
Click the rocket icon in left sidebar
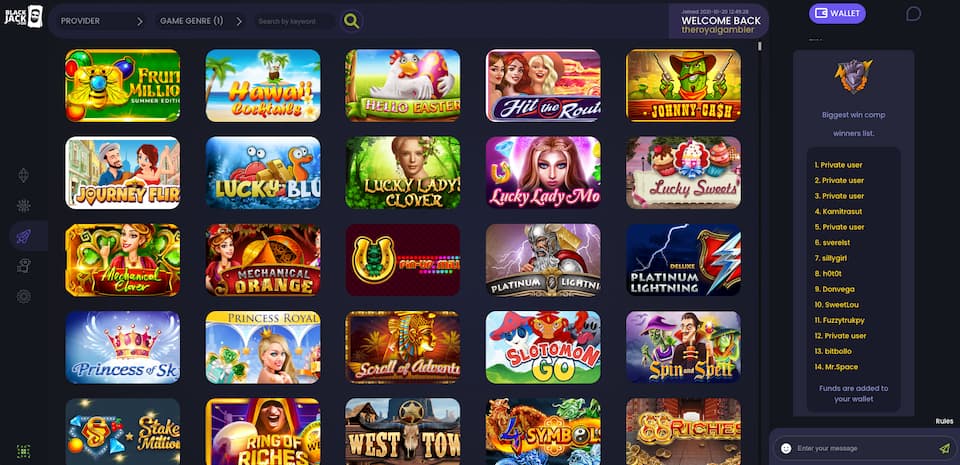(x=24, y=236)
